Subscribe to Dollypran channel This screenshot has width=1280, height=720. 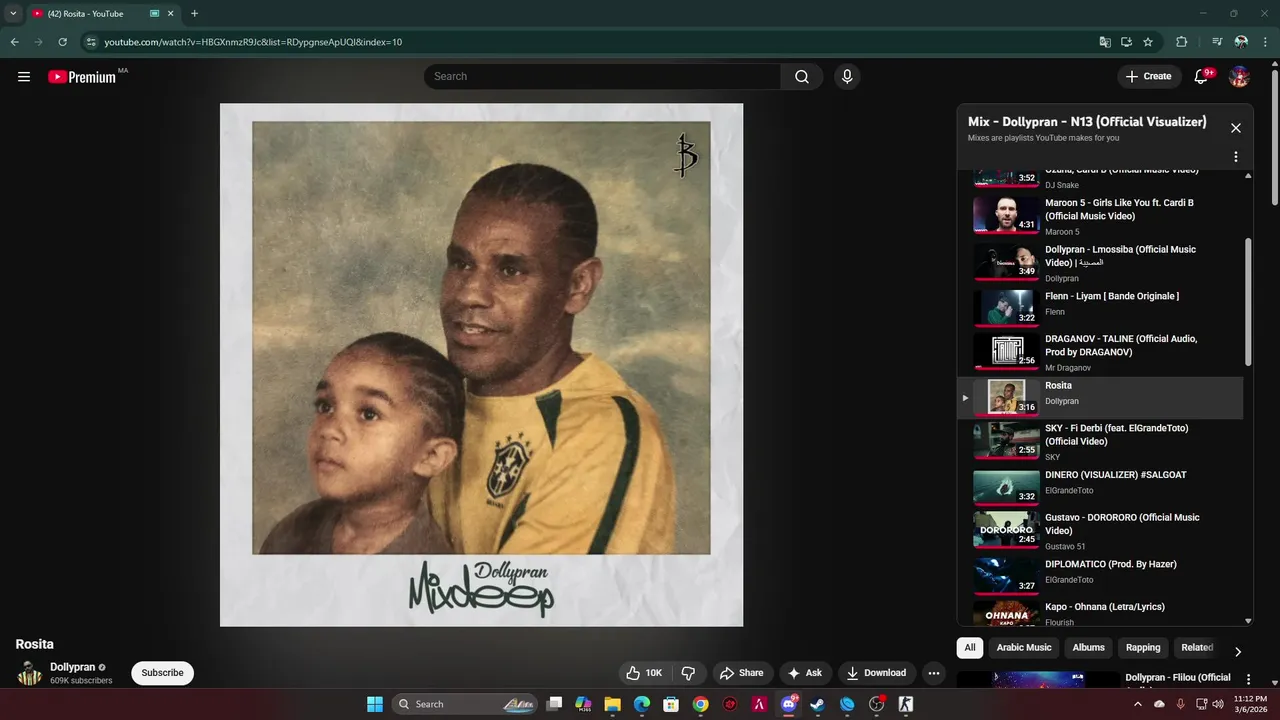(x=162, y=673)
